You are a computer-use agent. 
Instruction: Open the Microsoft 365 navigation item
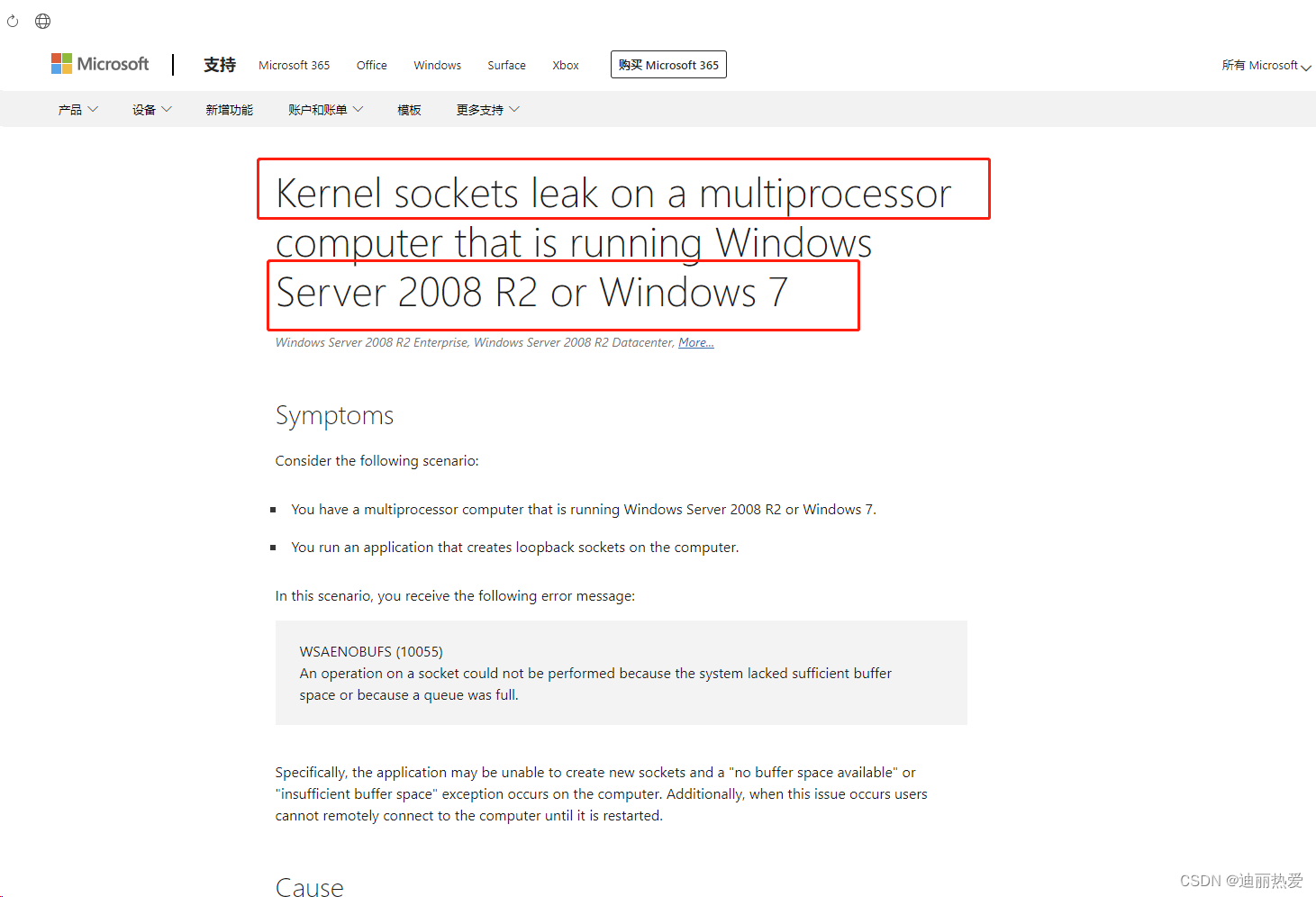tap(294, 65)
